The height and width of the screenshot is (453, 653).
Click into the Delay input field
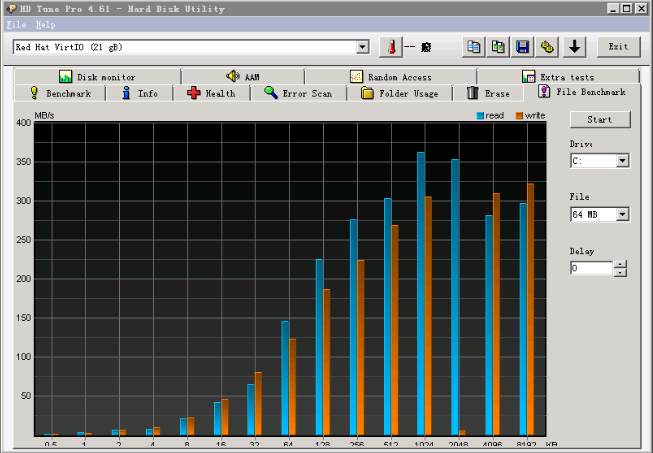(591, 268)
